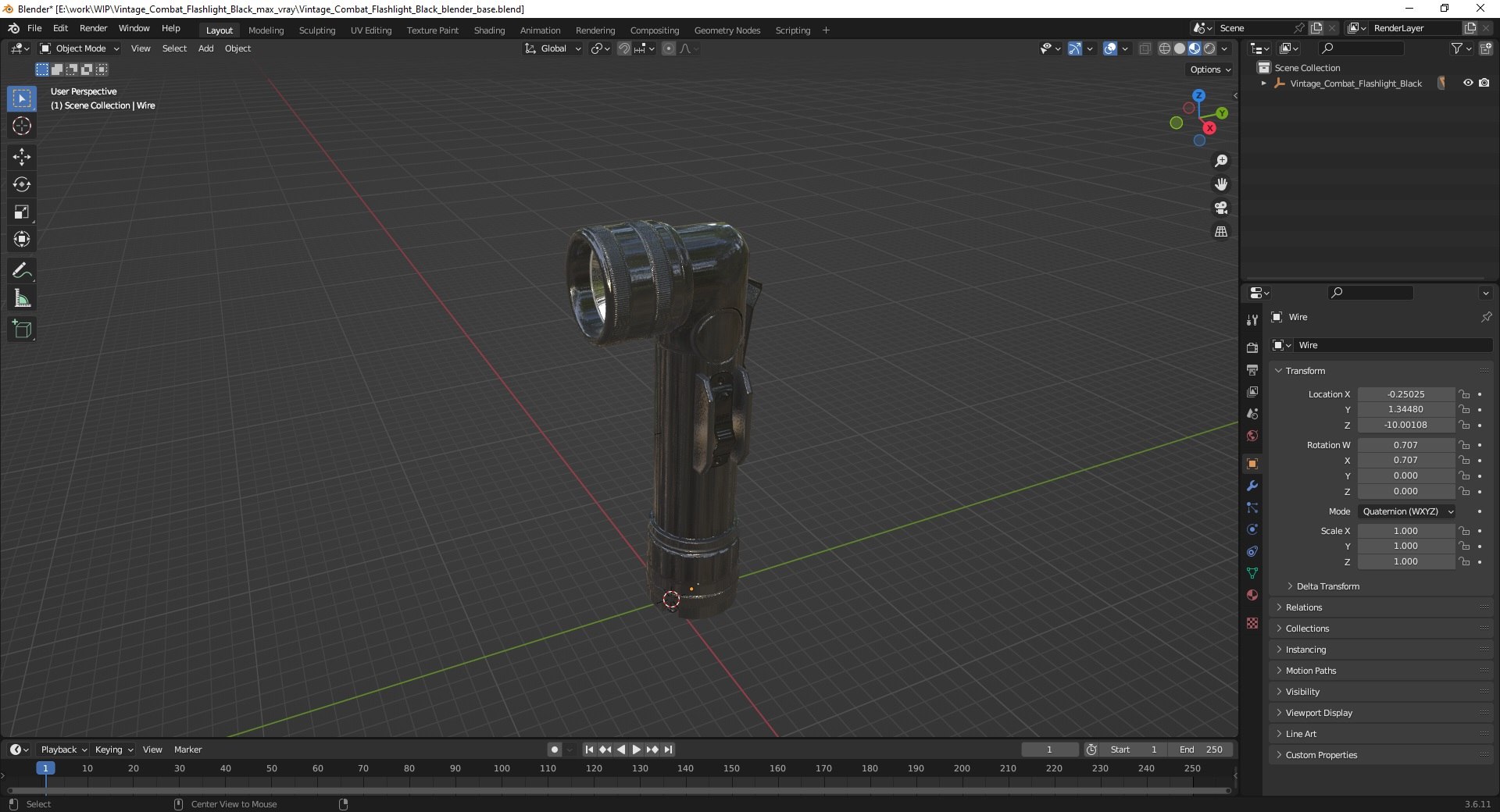Viewport: 1500px width, 812px height.
Task: Expand the Delta Transform panel
Action: (1327, 586)
